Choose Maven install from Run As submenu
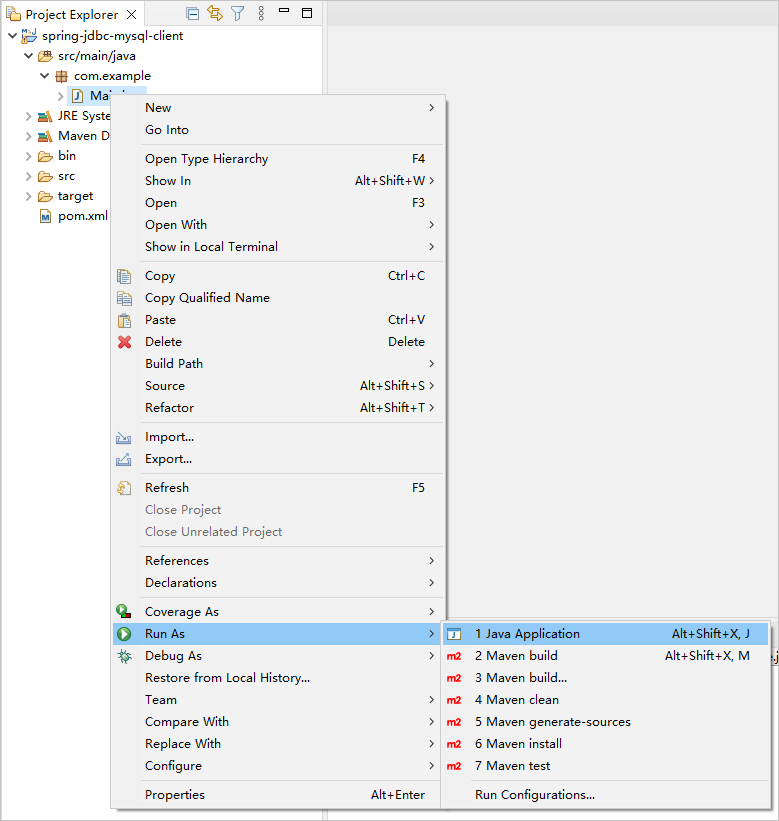This screenshot has height=821, width=779. pos(518,744)
